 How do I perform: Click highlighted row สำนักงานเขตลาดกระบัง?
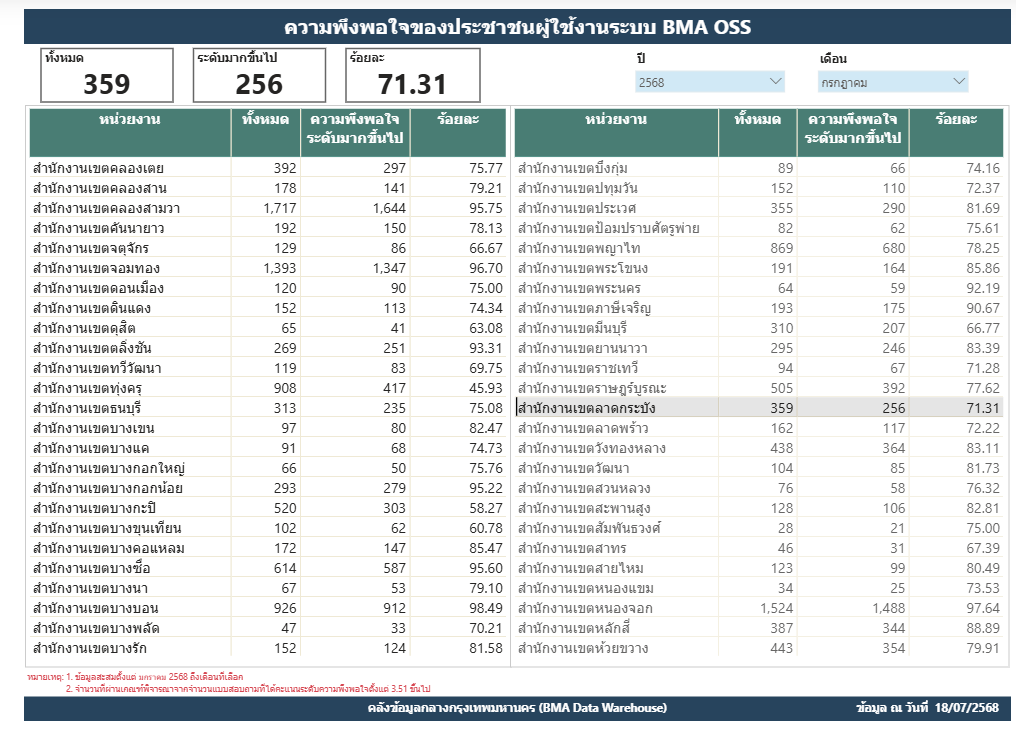click(x=759, y=408)
